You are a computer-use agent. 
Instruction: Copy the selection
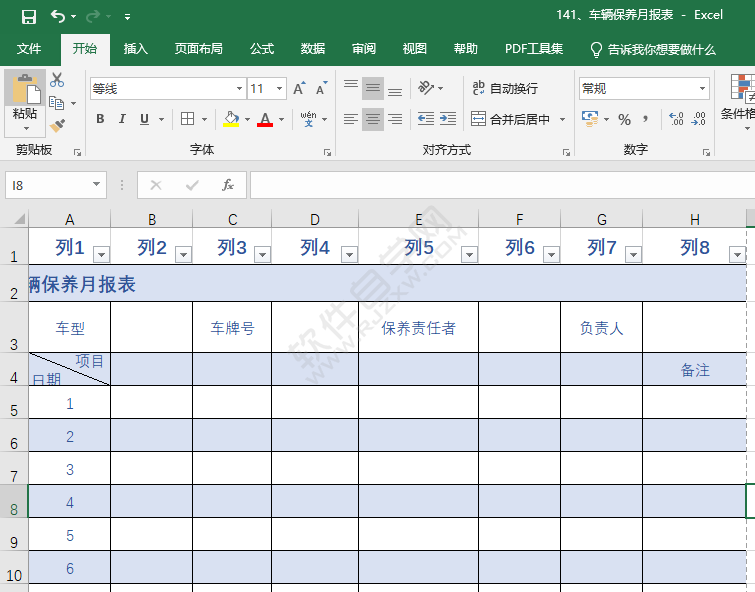[57, 103]
